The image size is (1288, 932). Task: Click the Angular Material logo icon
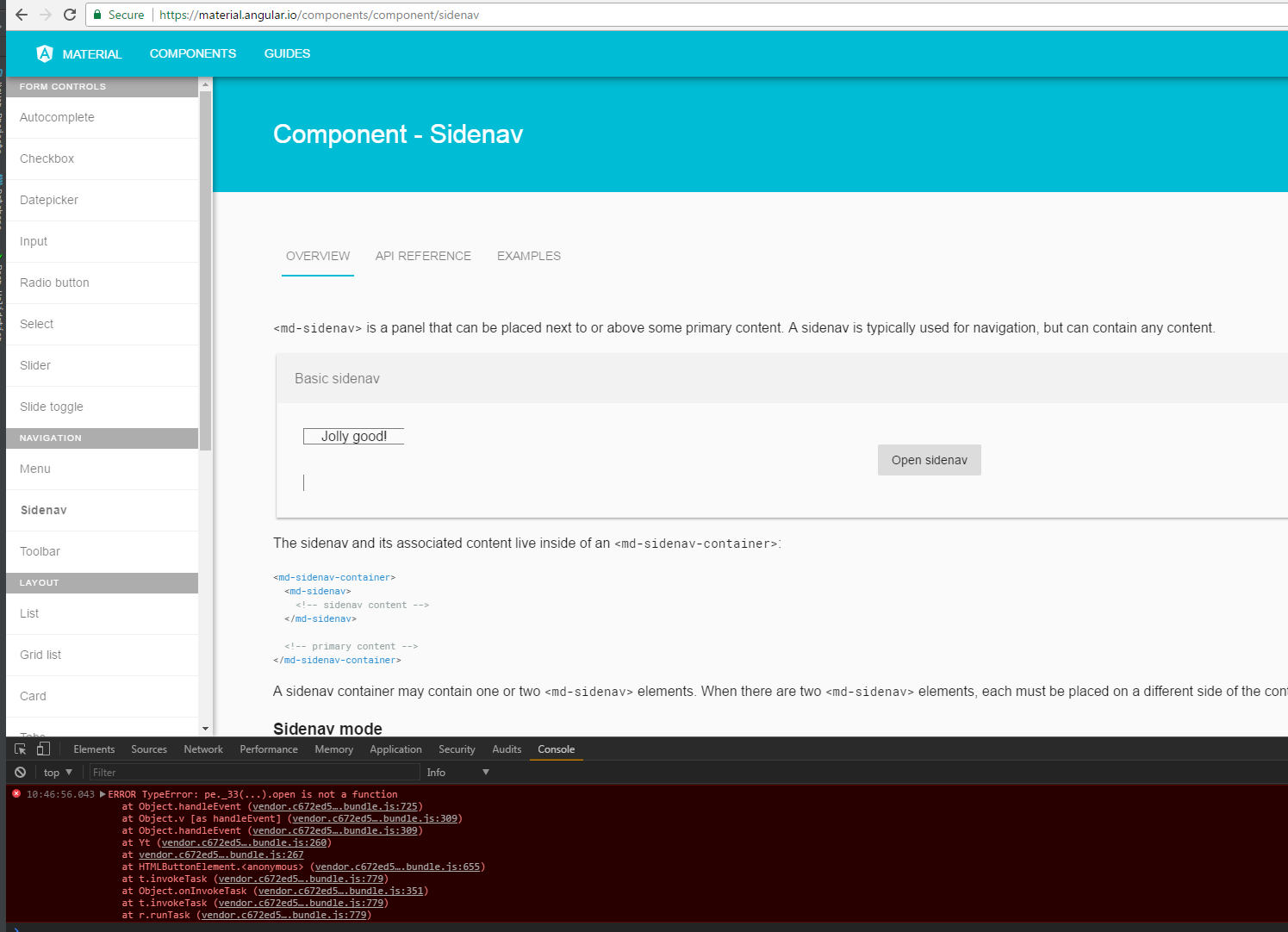pos(43,53)
